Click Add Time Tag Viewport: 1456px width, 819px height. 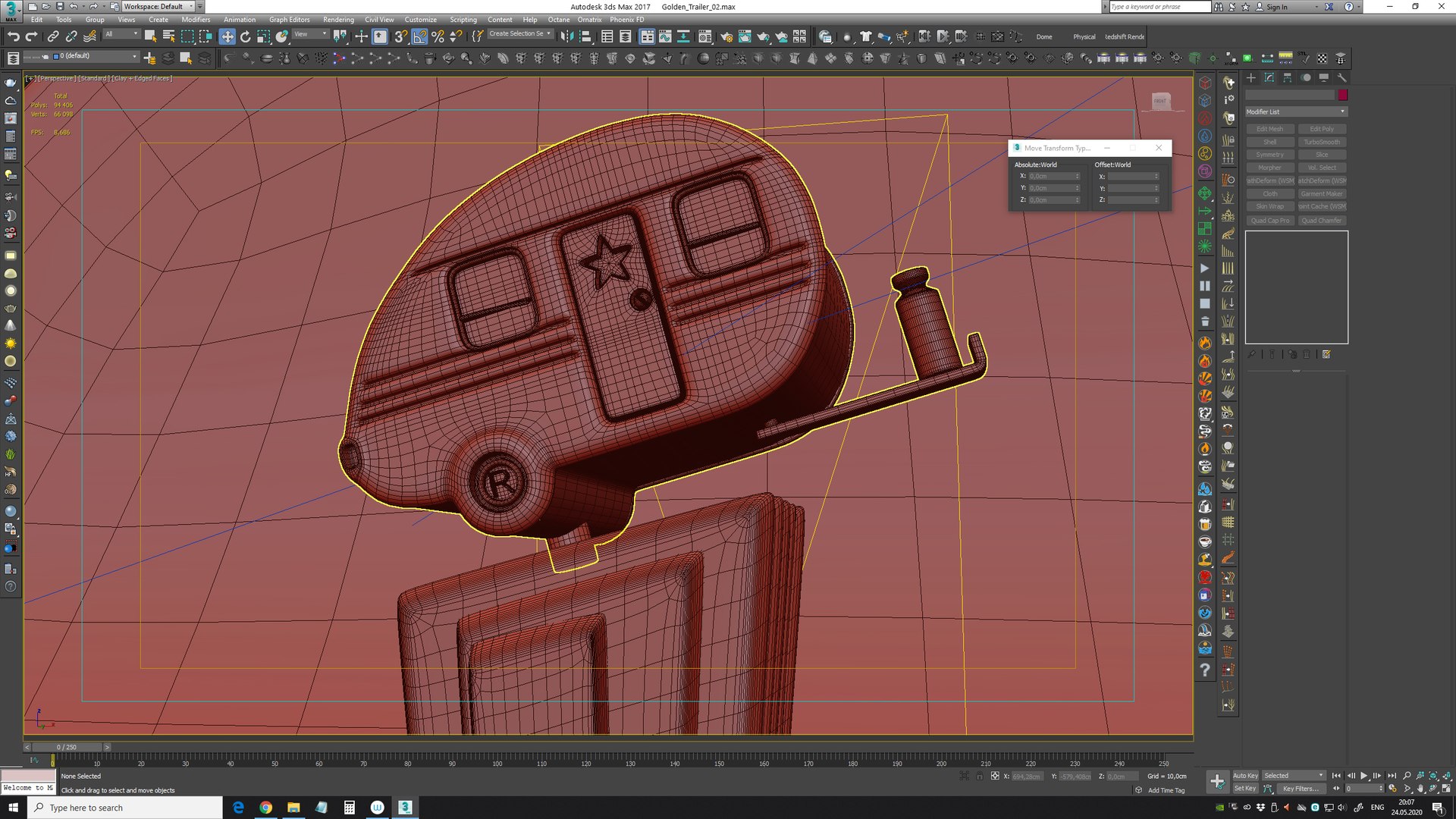1166,790
